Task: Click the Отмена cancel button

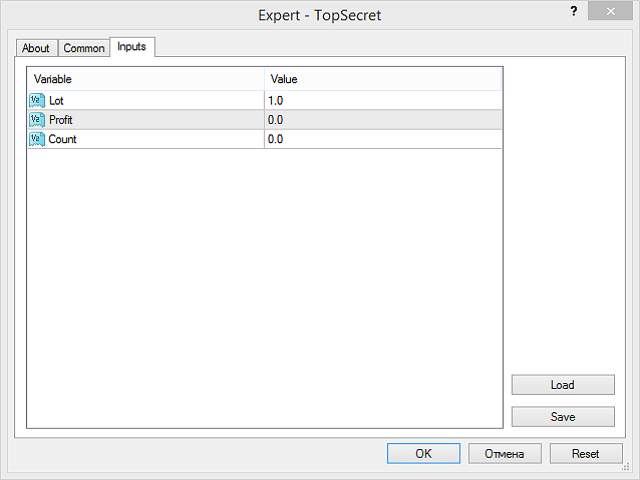Action: (x=504, y=453)
